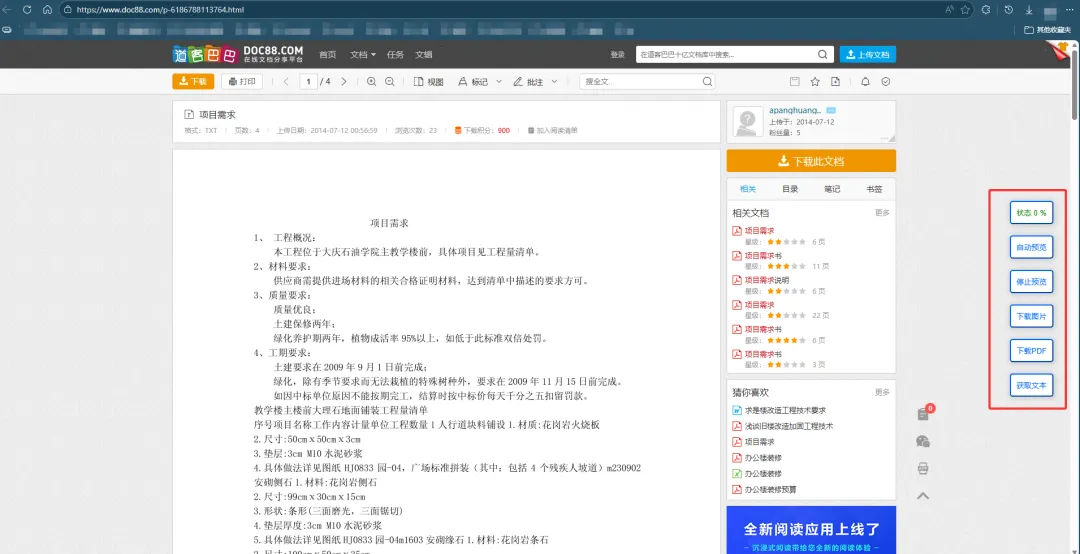
Task: Click the circled checkmark icon
Action: point(886,81)
